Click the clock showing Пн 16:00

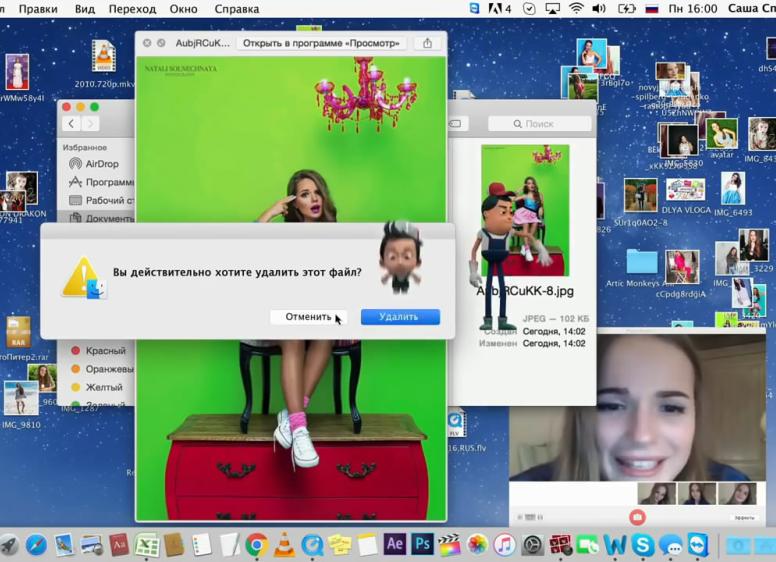tap(692, 8)
